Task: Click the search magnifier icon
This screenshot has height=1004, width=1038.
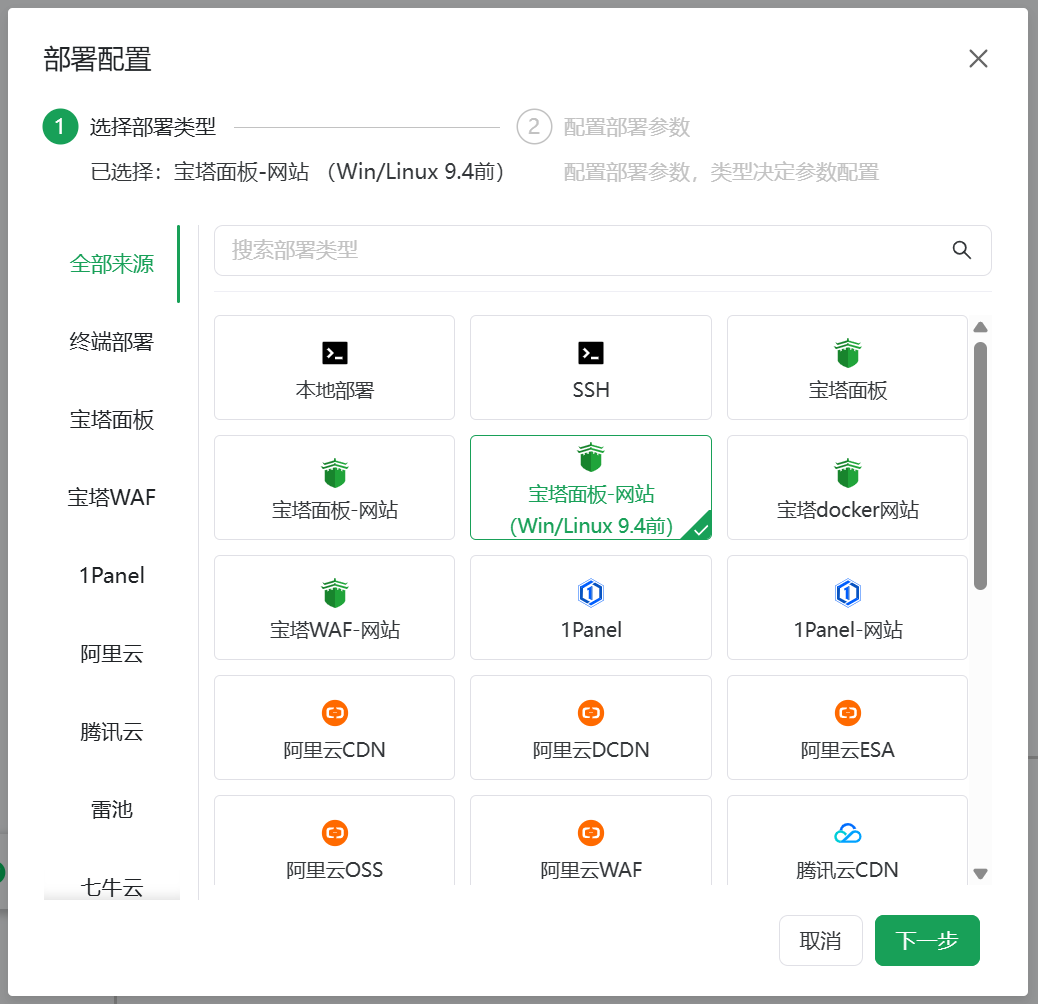Action: [961, 250]
